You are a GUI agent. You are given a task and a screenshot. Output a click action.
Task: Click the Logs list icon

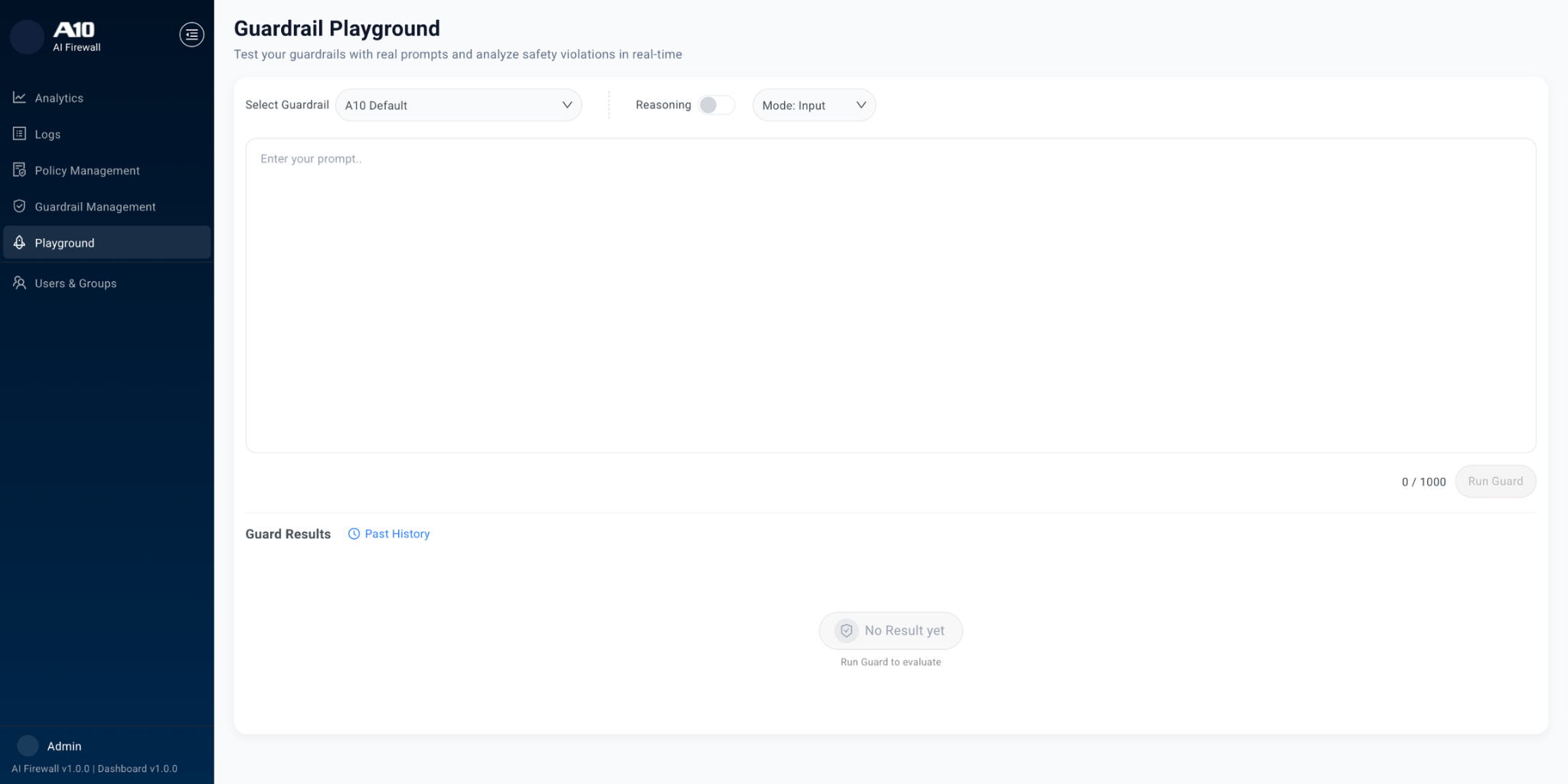pyautogui.click(x=20, y=134)
